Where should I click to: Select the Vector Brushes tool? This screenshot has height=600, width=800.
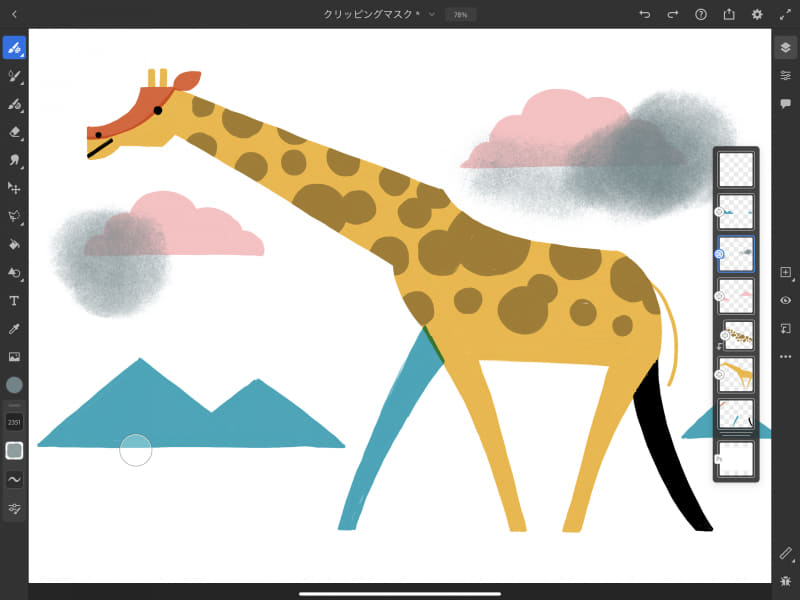(14, 105)
